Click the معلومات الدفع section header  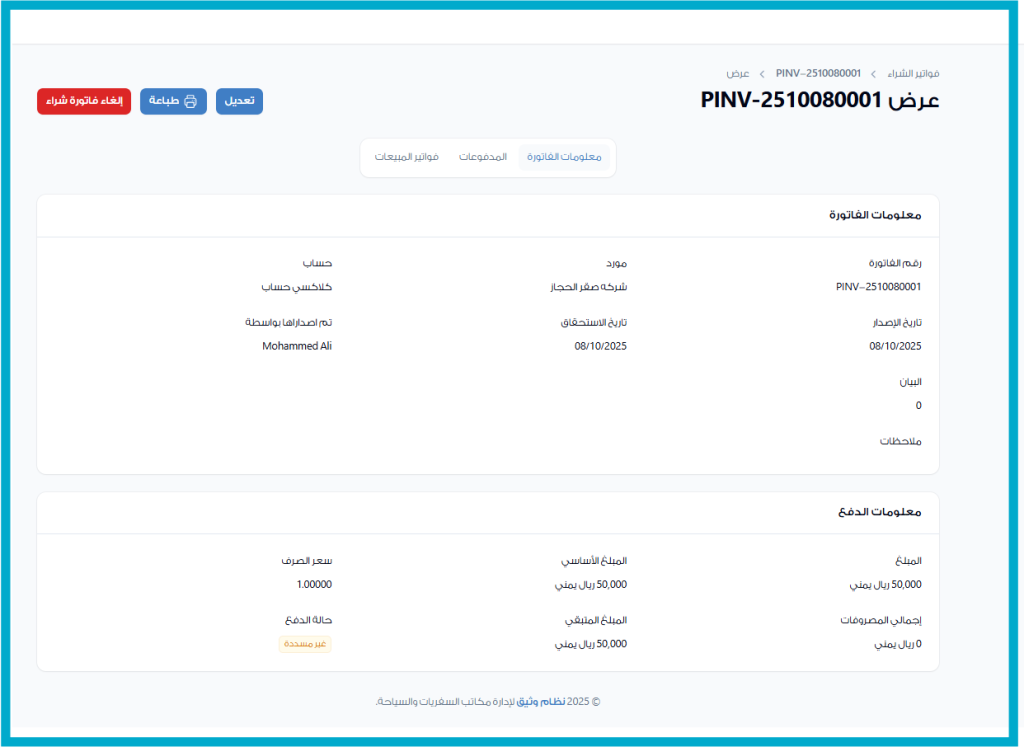tap(879, 512)
